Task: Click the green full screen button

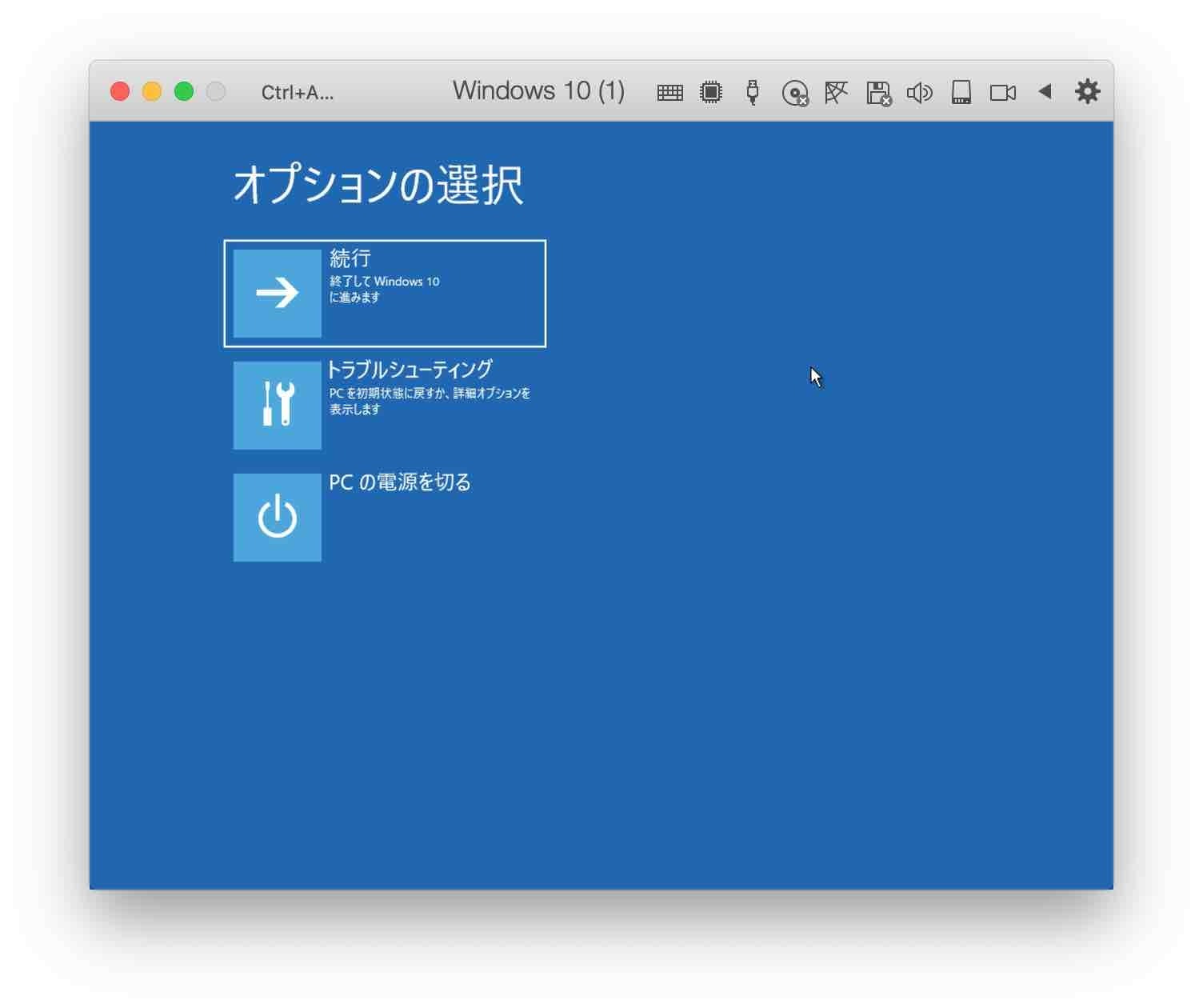Action: pyautogui.click(x=184, y=91)
